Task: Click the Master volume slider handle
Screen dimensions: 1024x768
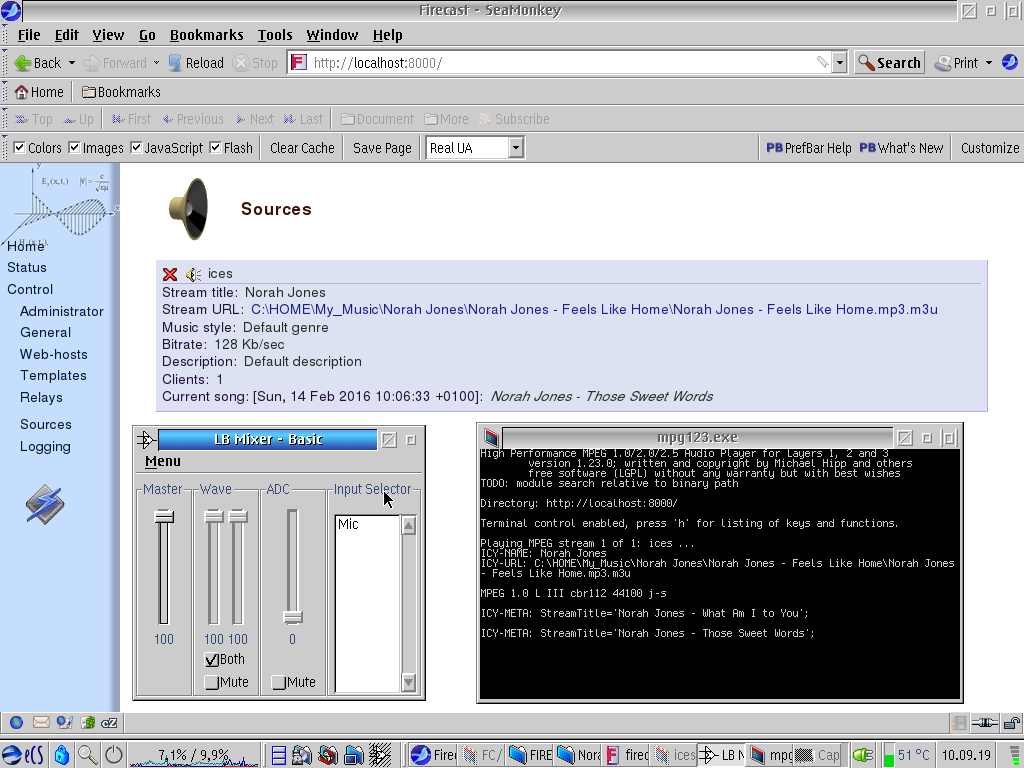Action: pos(163,516)
